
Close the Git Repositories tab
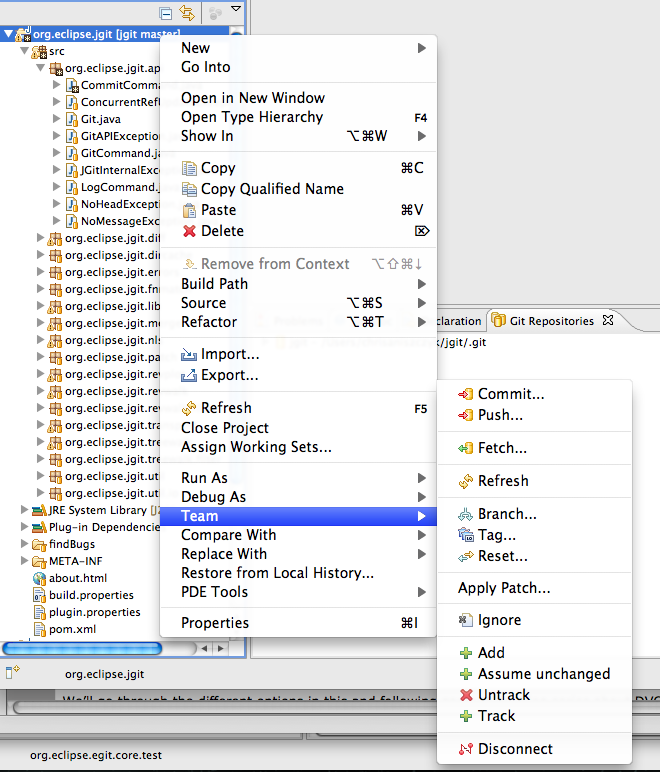(608, 320)
